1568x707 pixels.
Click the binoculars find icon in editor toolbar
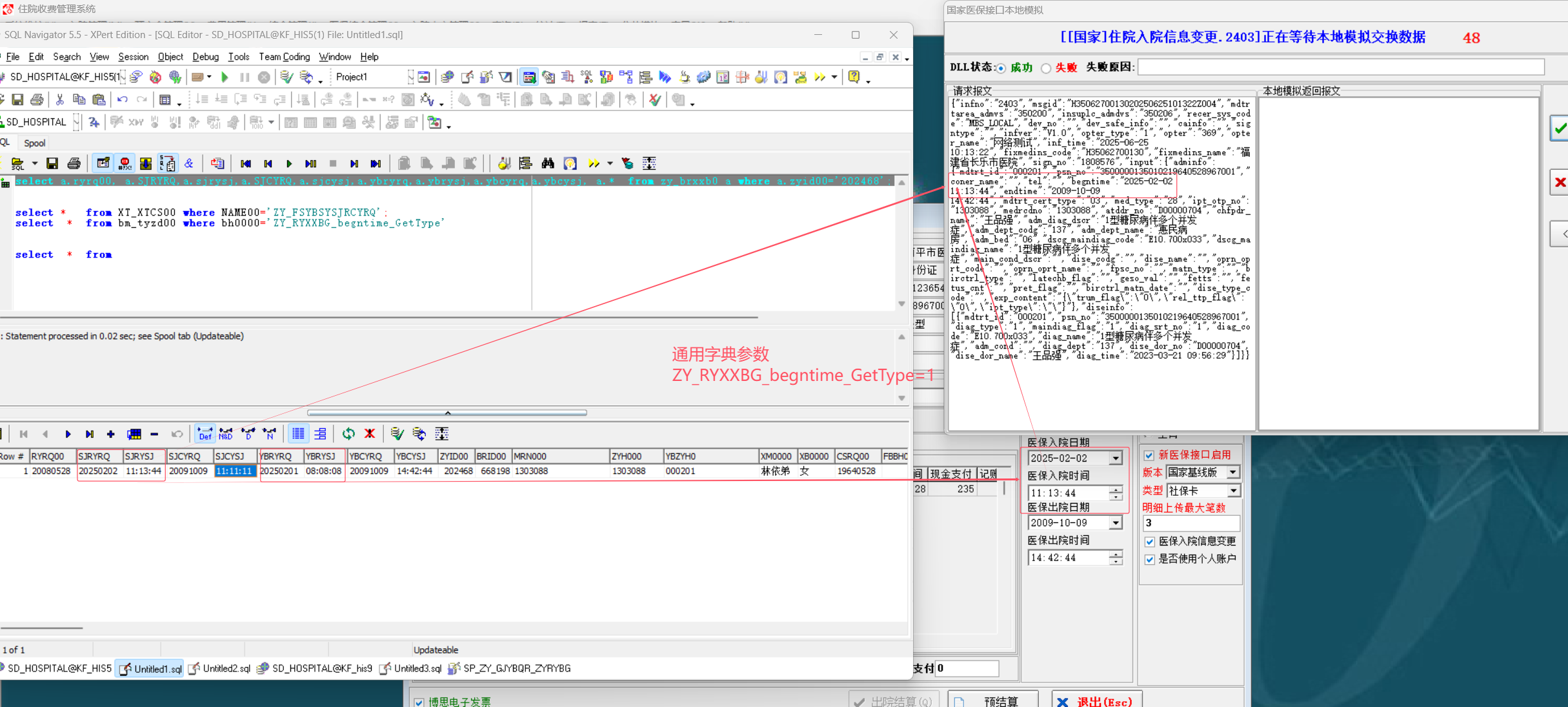tap(548, 163)
